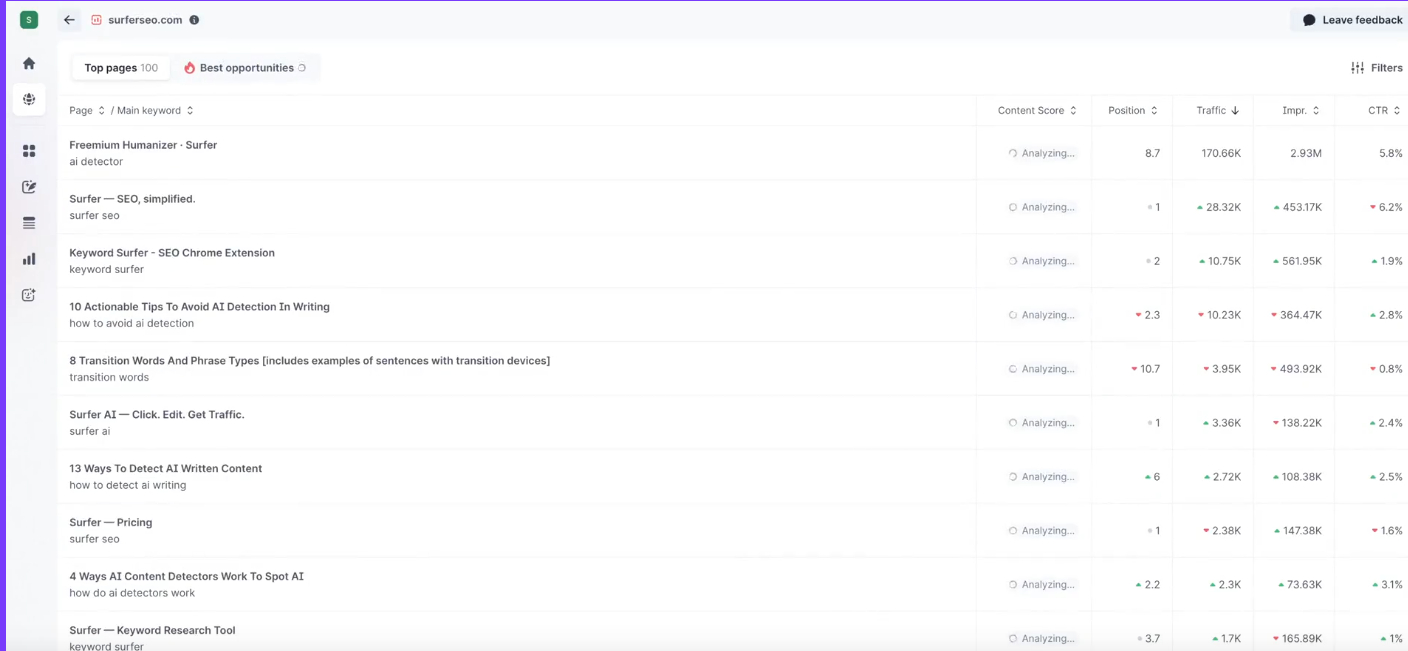Image resolution: width=1408 pixels, height=651 pixels.
Task: Open the Surfer — SEO, simplified. page
Action: pos(132,199)
